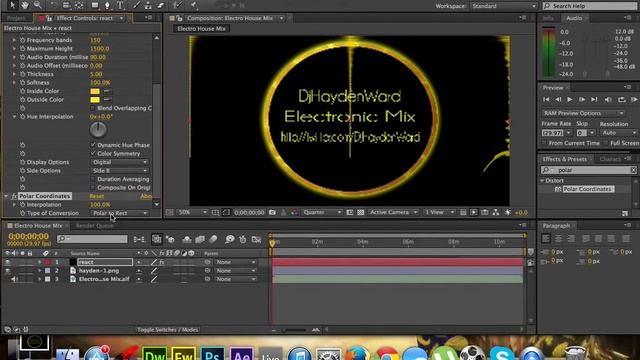This screenshot has height=360, width=640.
Task: Toggle the Auto-keyframe stopwatch in timeline
Action: pos(243,240)
